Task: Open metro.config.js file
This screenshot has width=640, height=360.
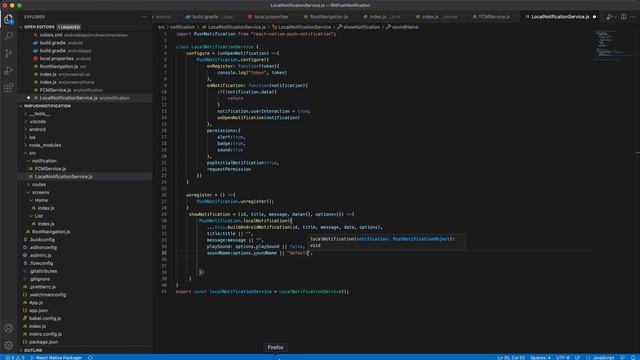Action: (x=45, y=334)
